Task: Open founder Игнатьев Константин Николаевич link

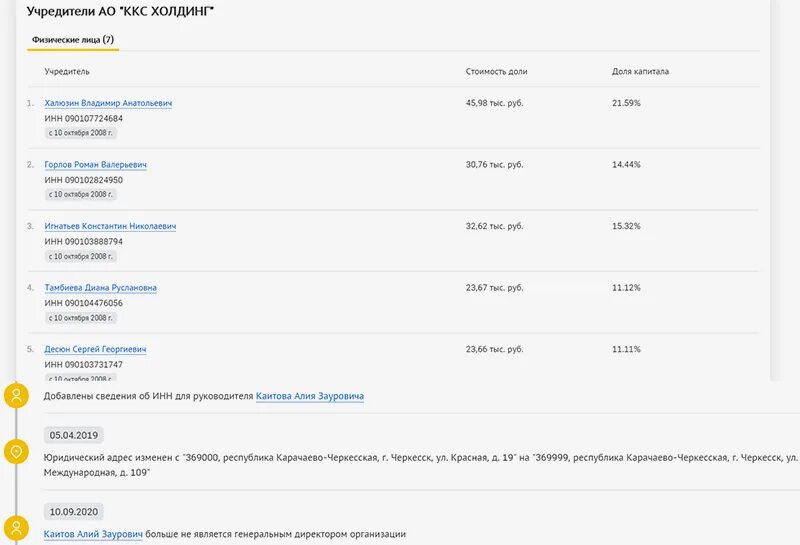Action: (x=110, y=226)
